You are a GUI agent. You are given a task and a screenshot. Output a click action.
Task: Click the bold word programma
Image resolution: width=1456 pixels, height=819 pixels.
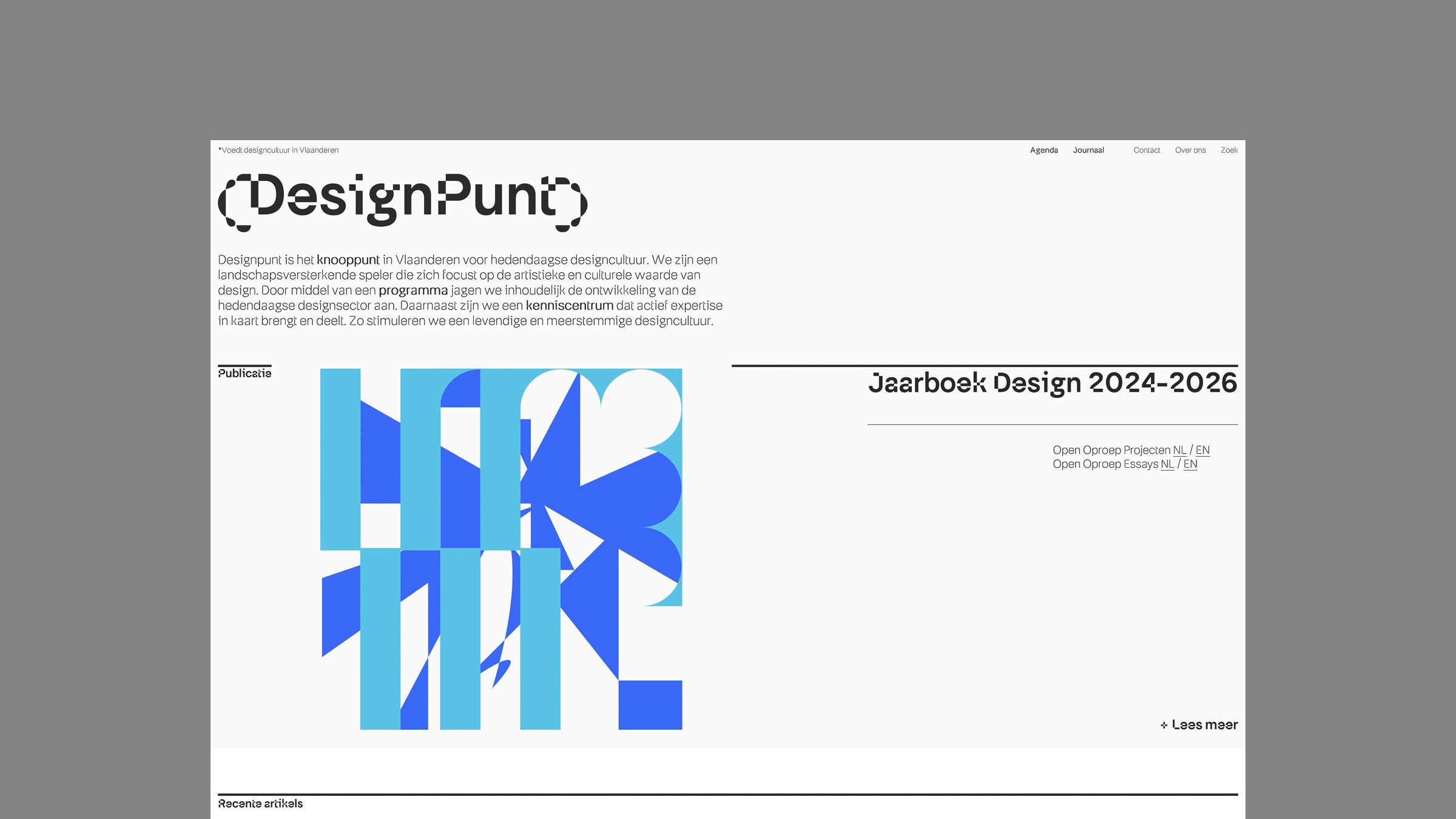click(x=413, y=291)
